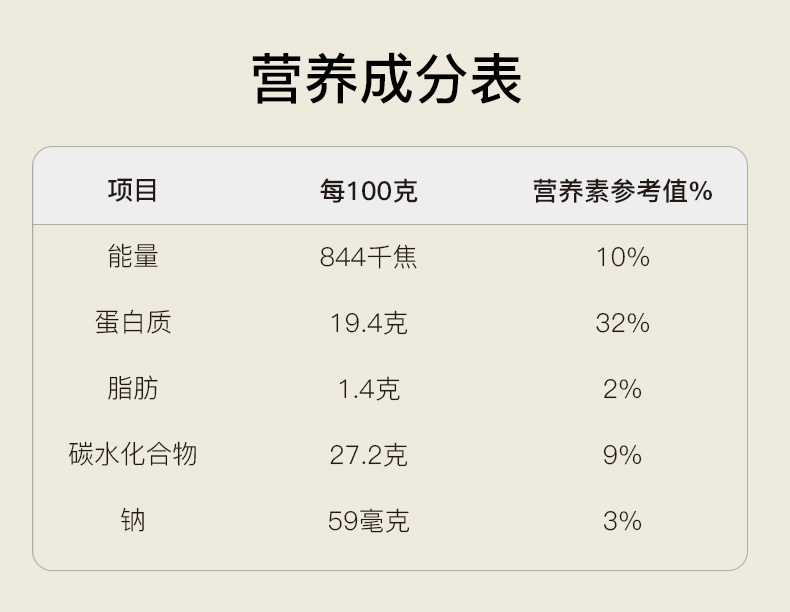The image size is (790, 612).
Task: Click the 2% reference value for 脂肪
Action: point(623,389)
